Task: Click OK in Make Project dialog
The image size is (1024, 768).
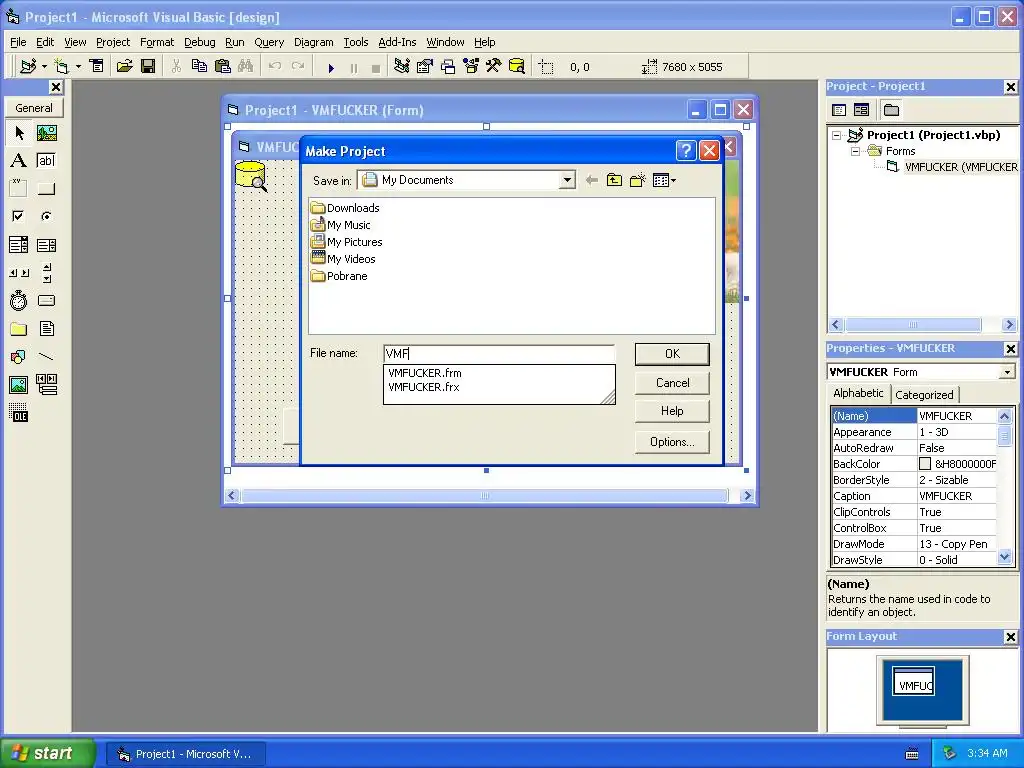Action: pyautogui.click(x=672, y=354)
